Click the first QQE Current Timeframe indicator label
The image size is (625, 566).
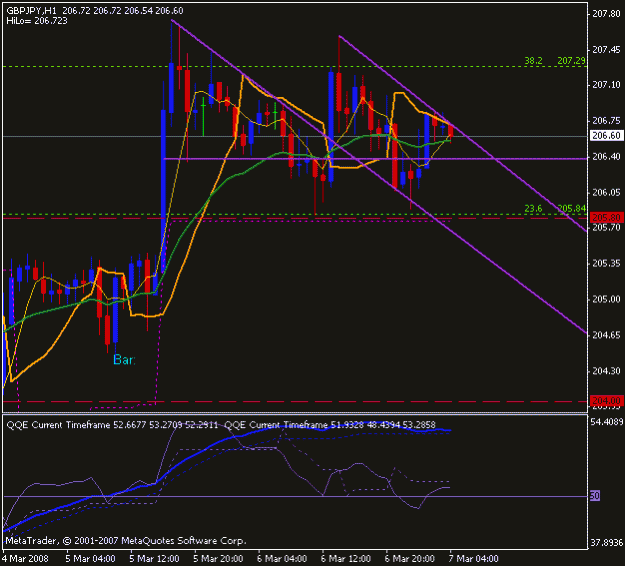pyautogui.click(x=112, y=425)
